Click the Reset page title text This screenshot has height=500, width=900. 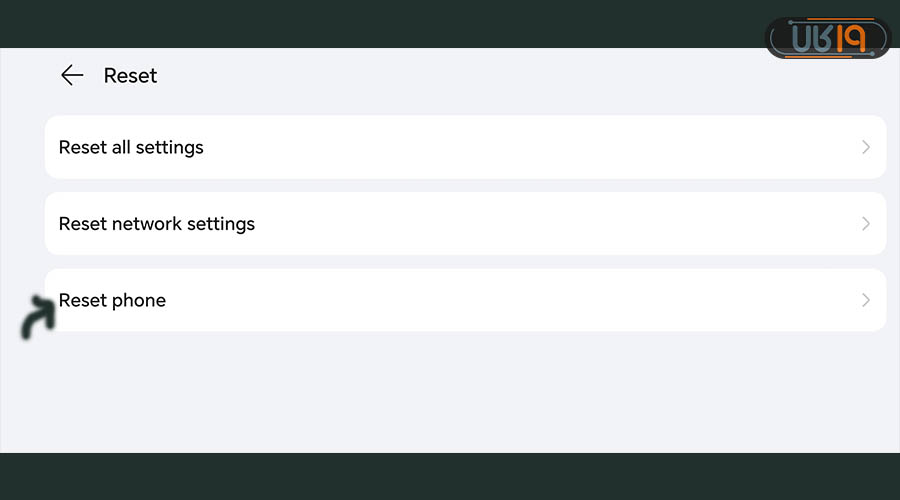(131, 76)
